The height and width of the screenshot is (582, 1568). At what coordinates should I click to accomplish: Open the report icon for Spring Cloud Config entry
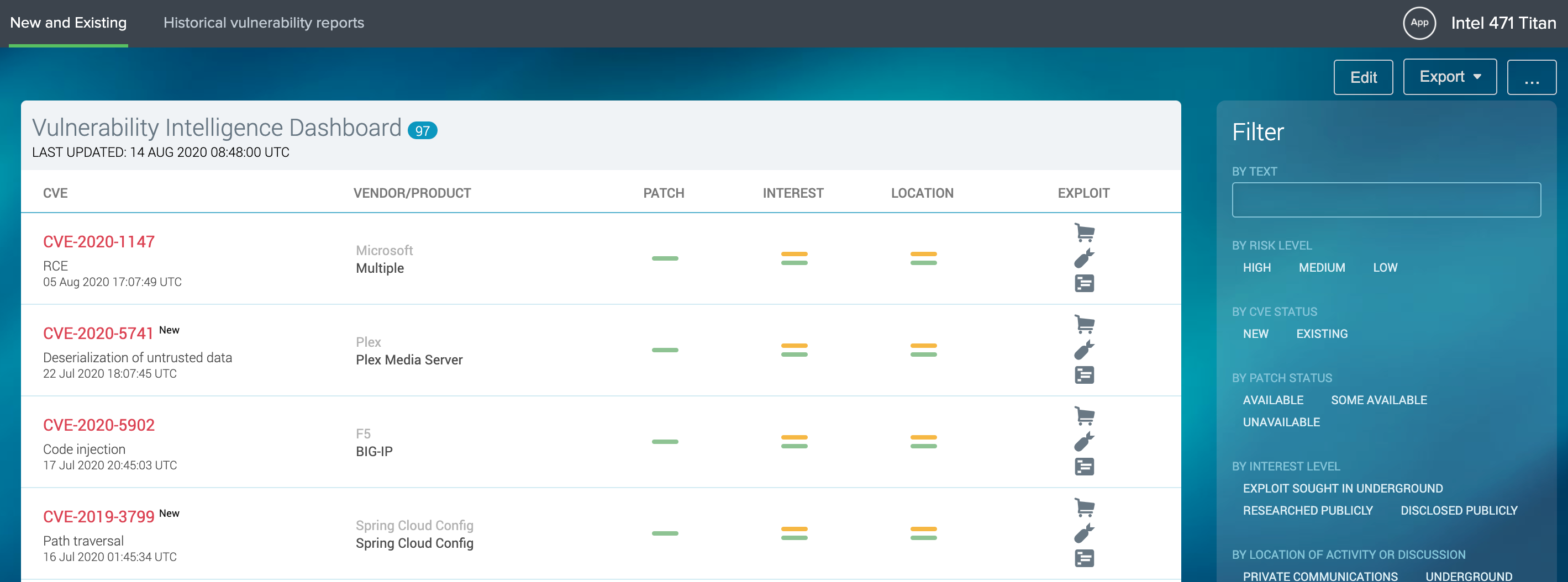1084,558
